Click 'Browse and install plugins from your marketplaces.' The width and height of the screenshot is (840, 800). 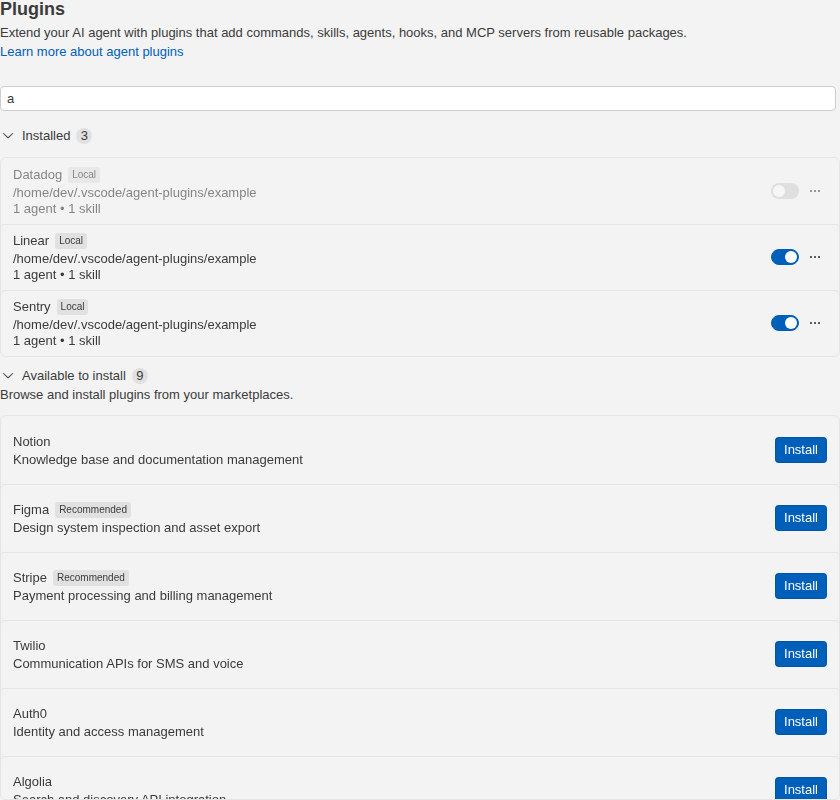(147, 395)
